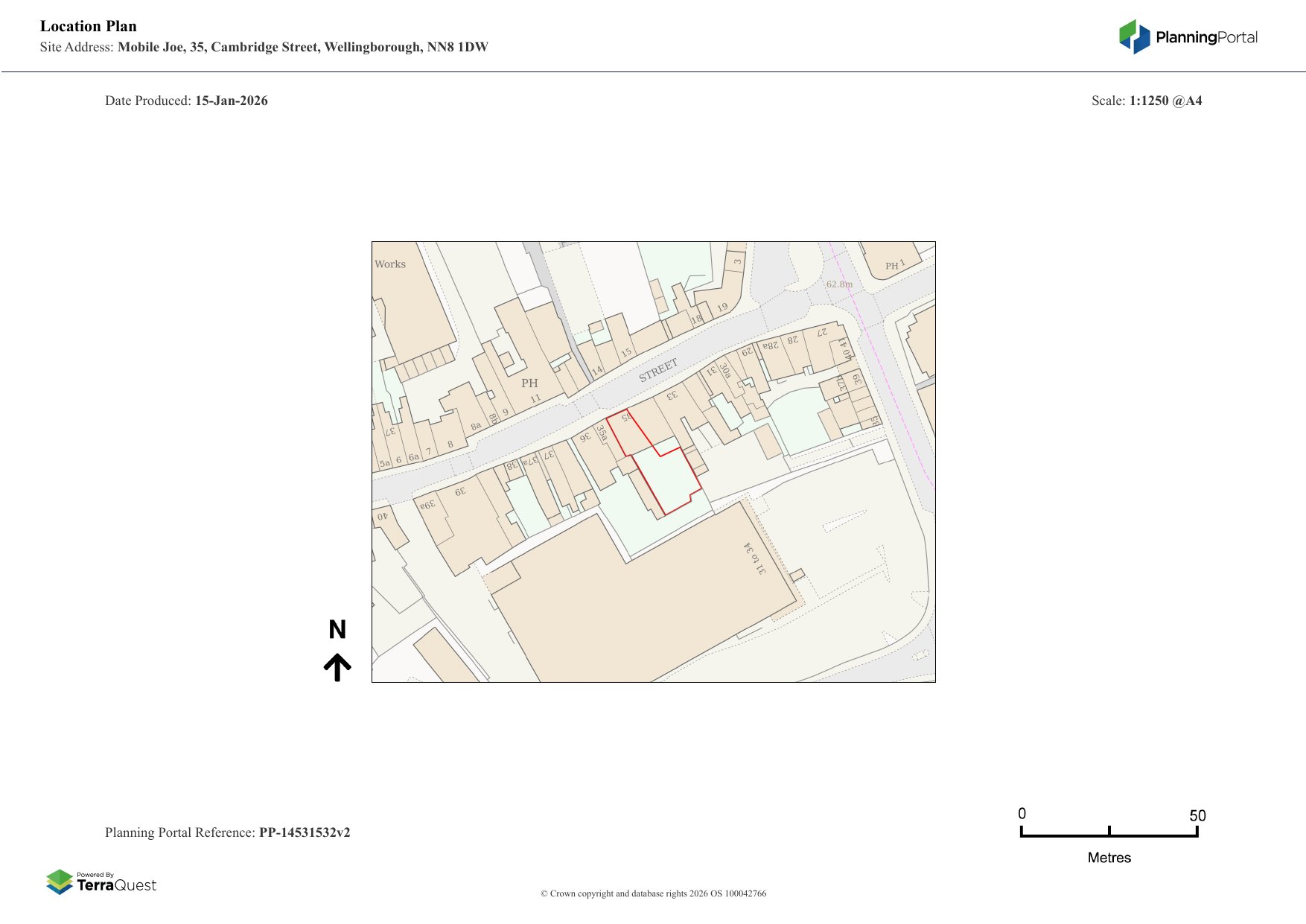
Task: Click the scale 1:1250 @A4 text
Action: [x=1165, y=101]
